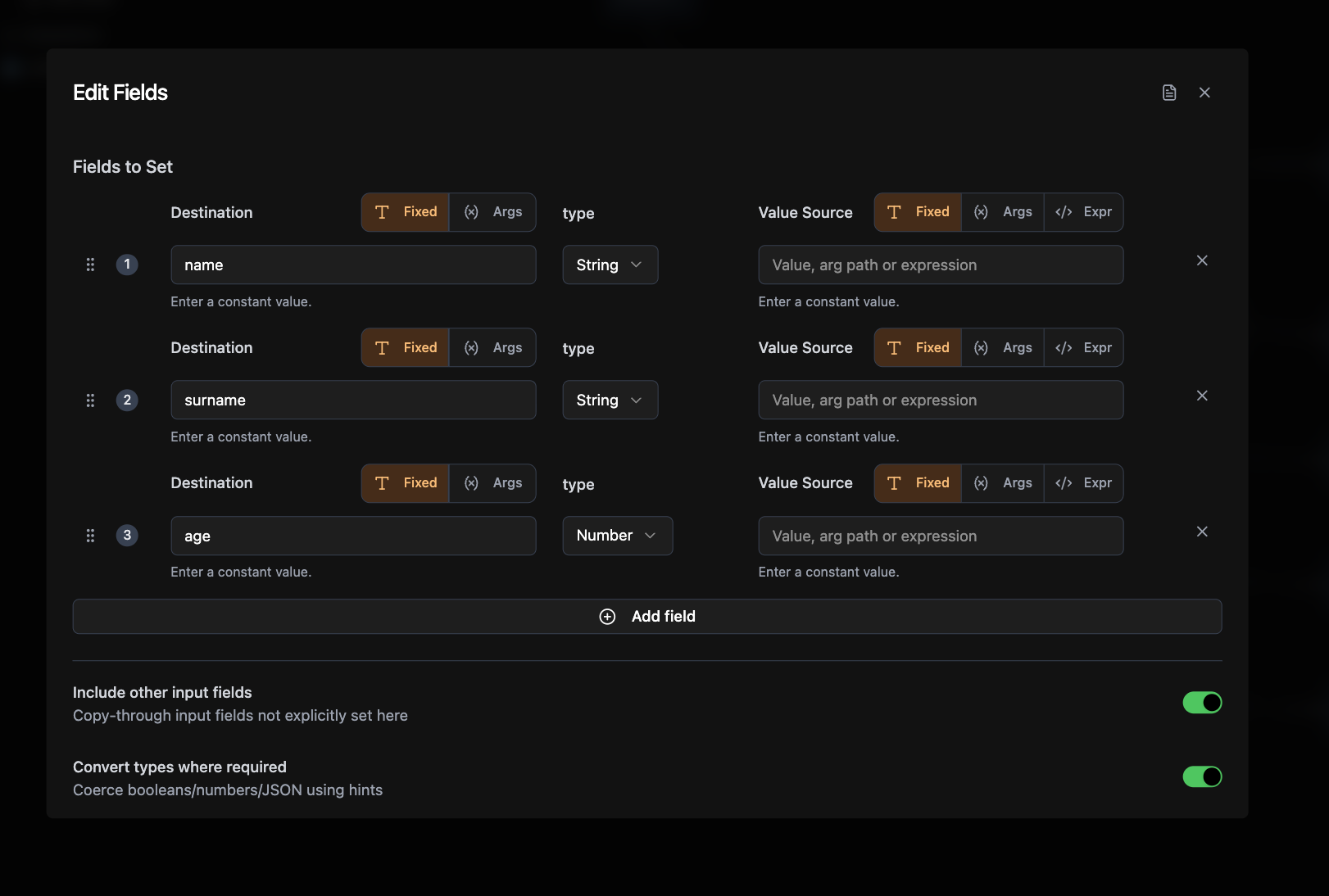
Task: Grab the drag handle for the age row
Action: coord(90,536)
